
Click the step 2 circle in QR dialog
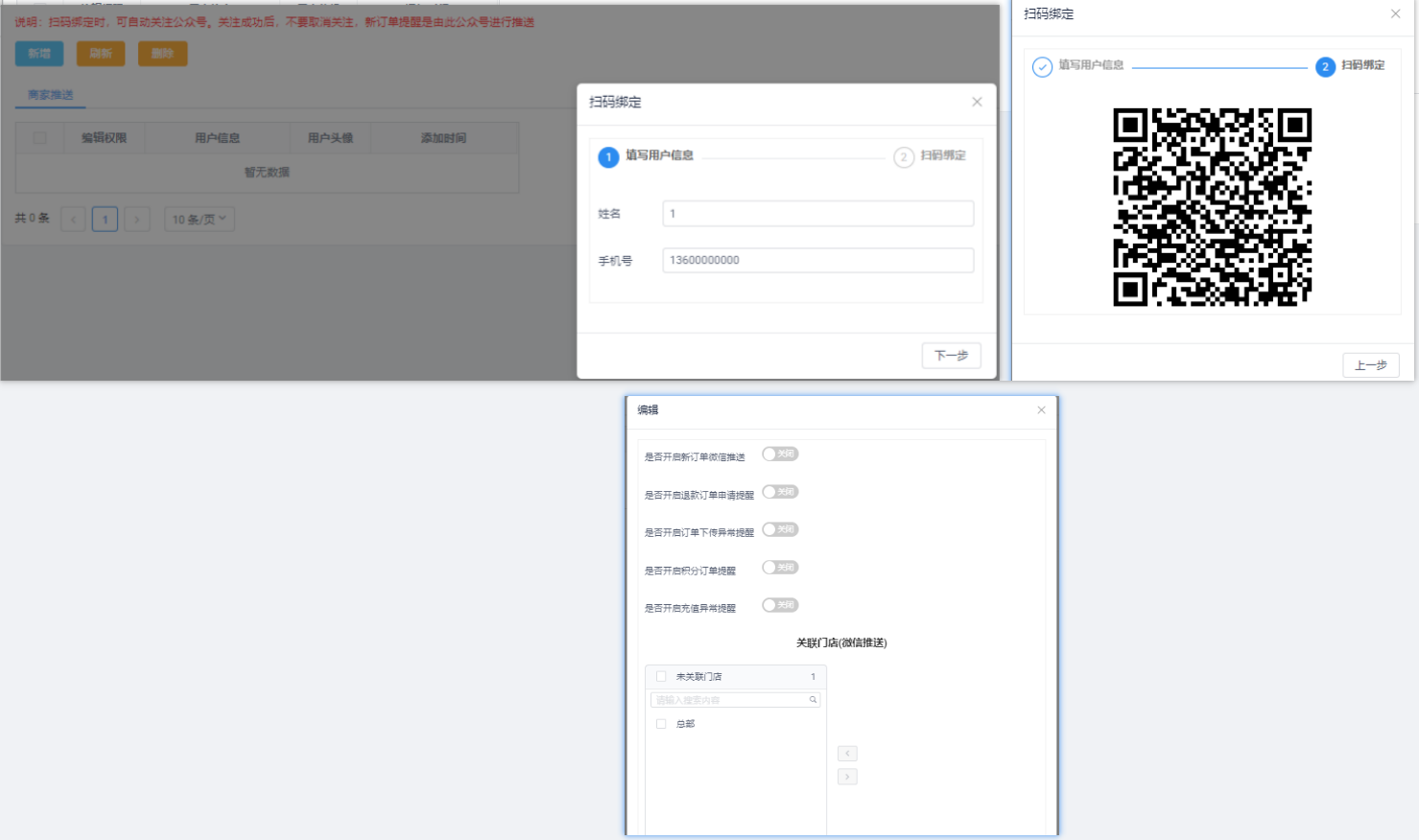tap(1325, 66)
